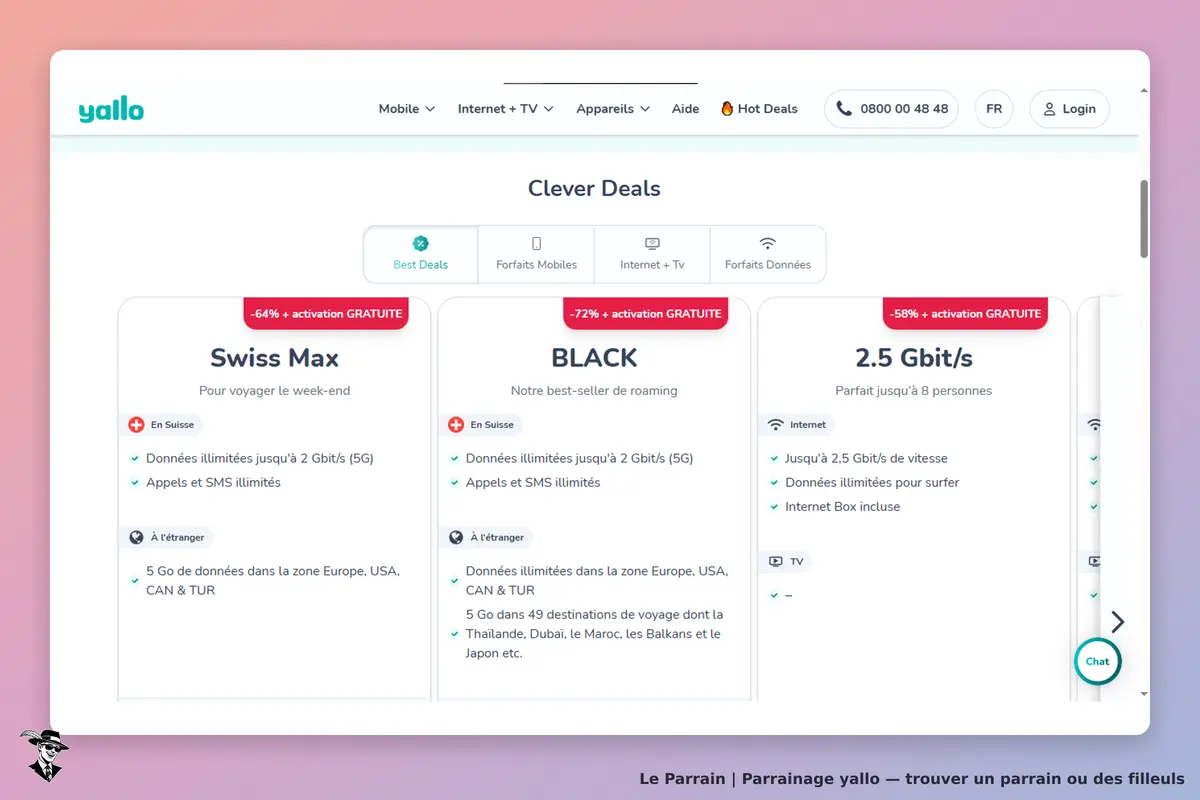The height and width of the screenshot is (800, 1200).
Task: Click the -72% + activation GRATUITE badge
Action: point(646,313)
